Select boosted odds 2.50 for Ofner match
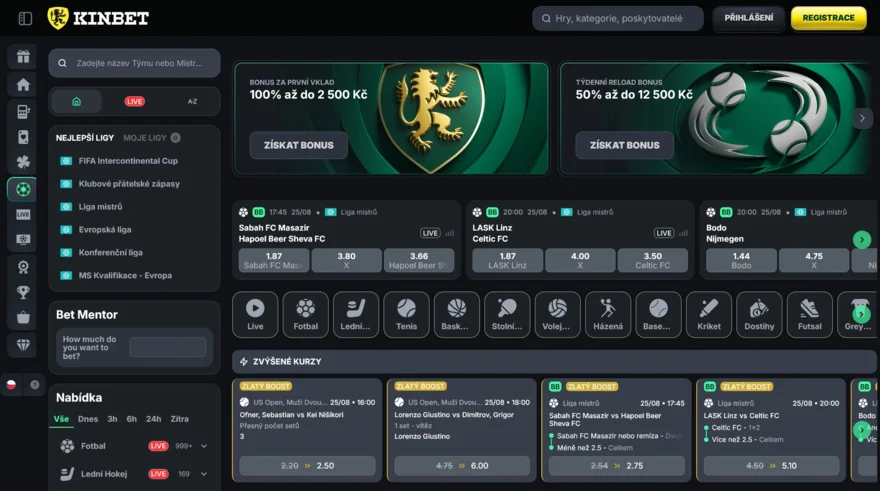This screenshot has height=491, width=880. 307,466
